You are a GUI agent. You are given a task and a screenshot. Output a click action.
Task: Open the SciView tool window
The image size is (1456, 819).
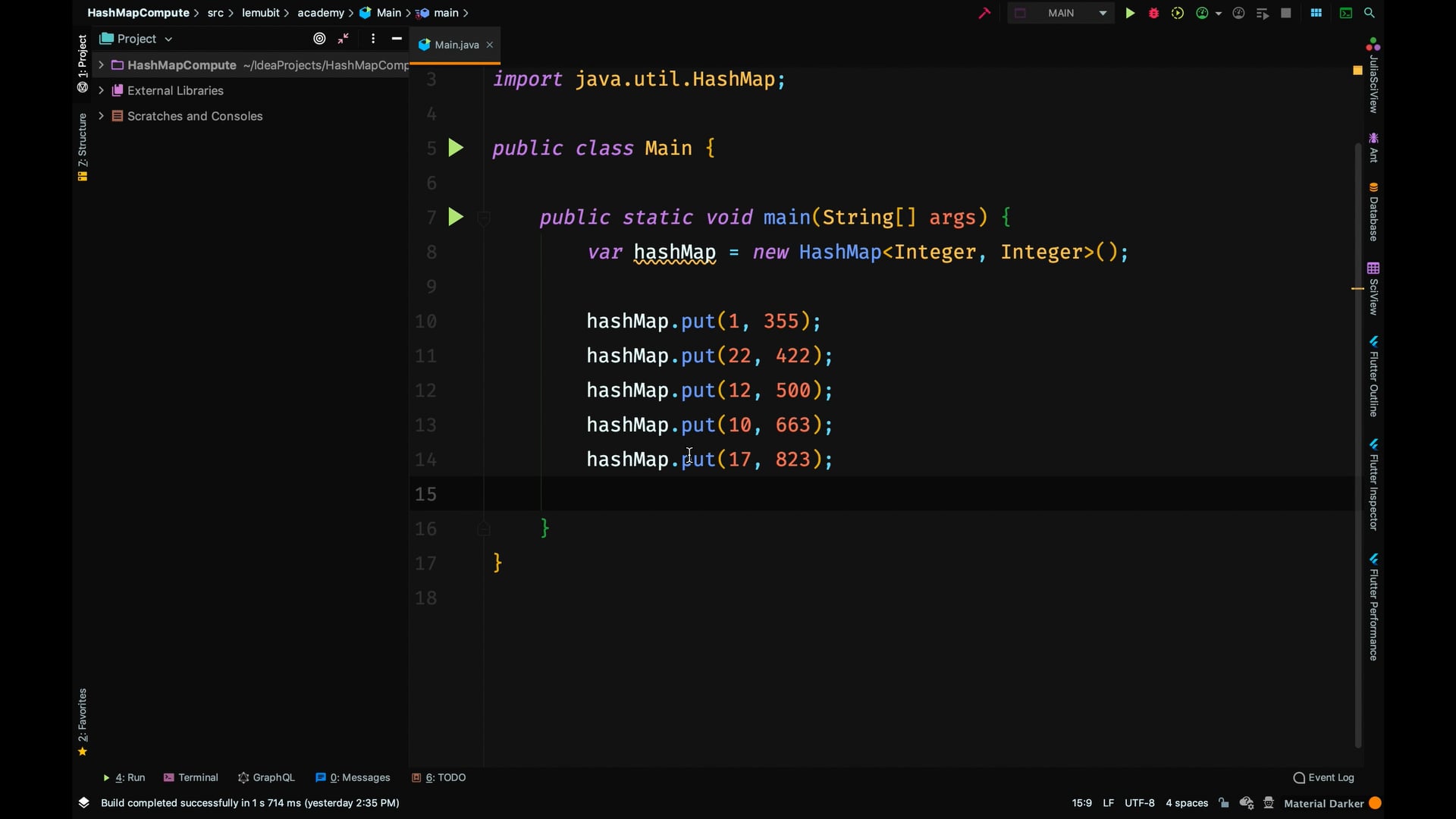coord(1373,289)
